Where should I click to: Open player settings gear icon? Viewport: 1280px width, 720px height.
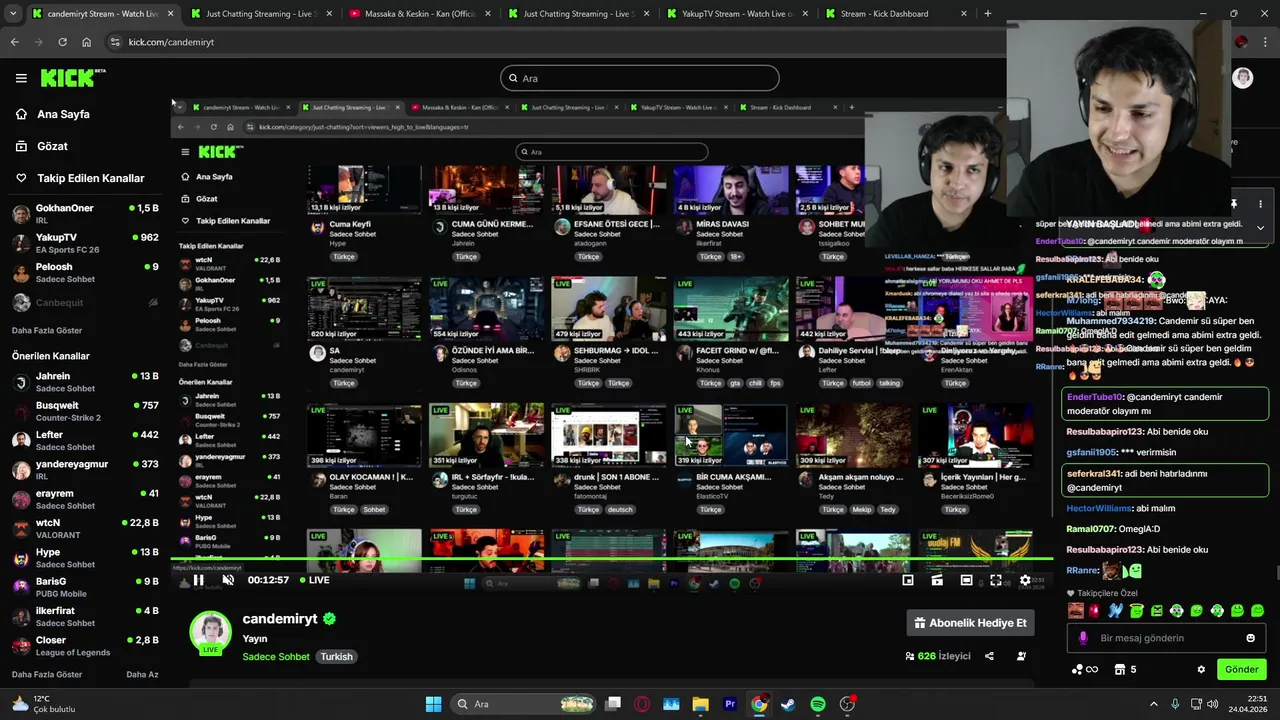tap(1025, 580)
